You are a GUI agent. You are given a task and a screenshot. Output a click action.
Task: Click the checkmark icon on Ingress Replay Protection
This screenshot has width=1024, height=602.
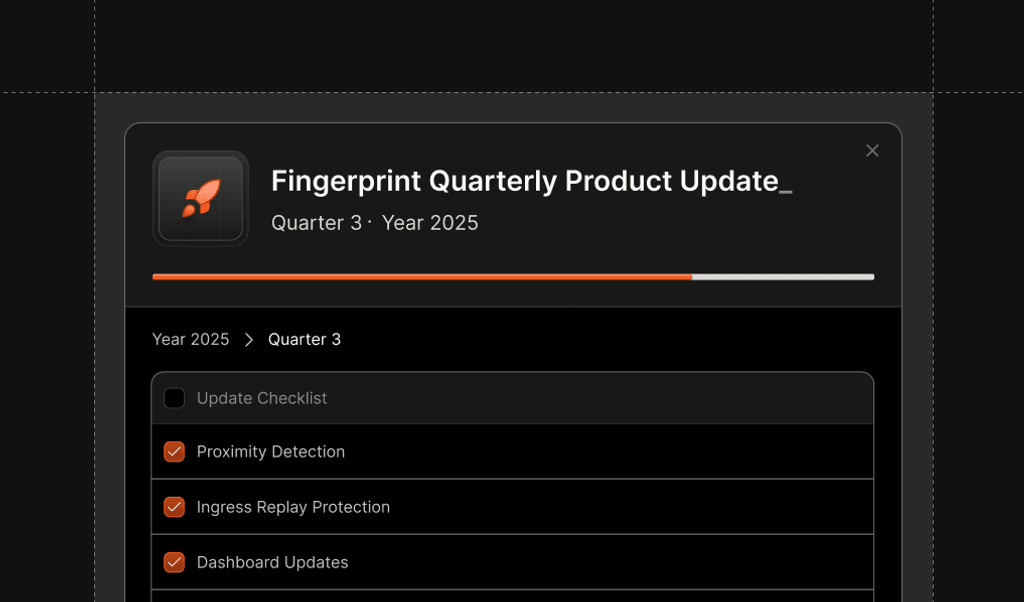pos(174,507)
